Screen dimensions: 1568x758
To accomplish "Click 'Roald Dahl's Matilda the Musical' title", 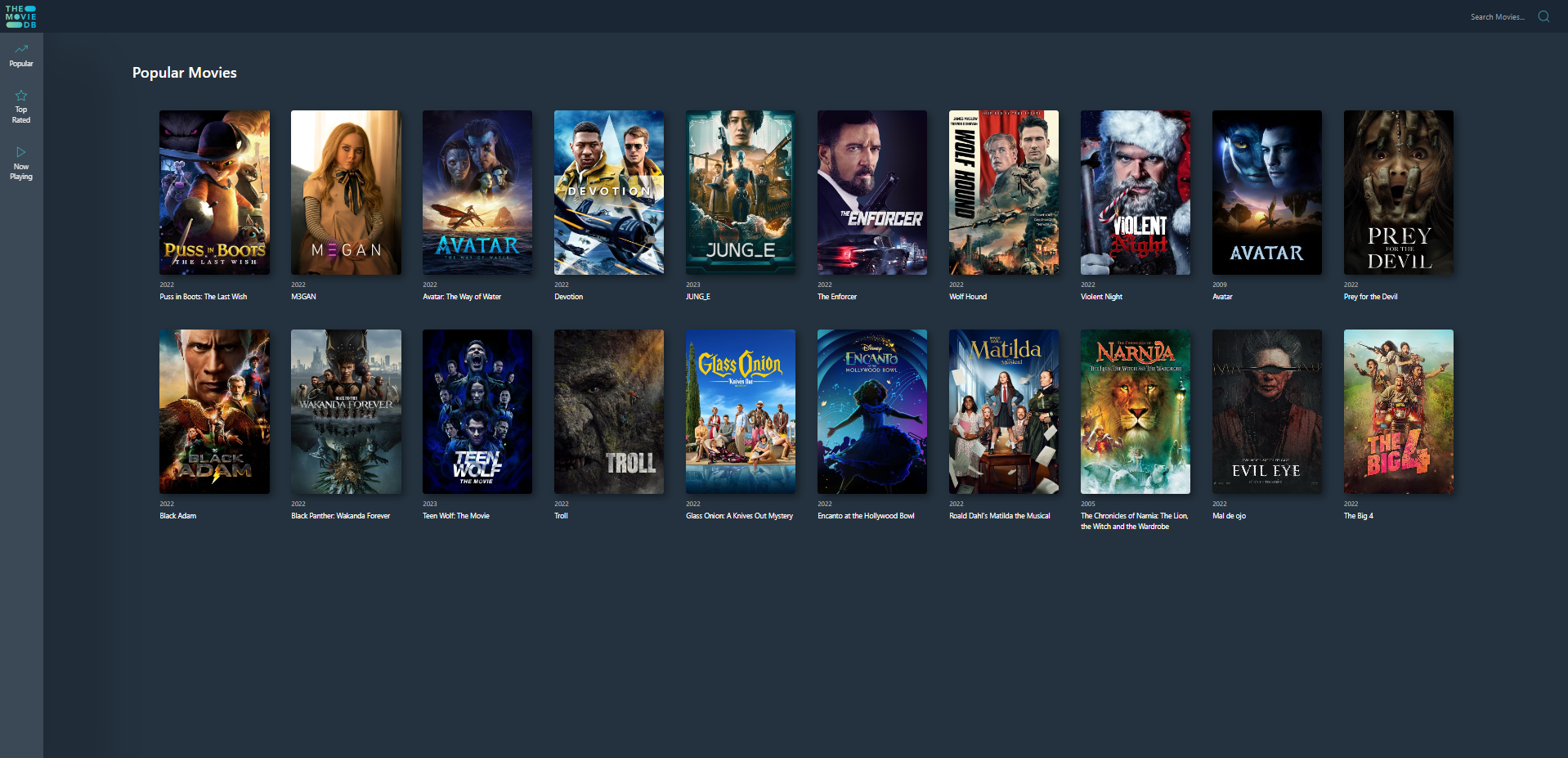I will click(x=999, y=516).
